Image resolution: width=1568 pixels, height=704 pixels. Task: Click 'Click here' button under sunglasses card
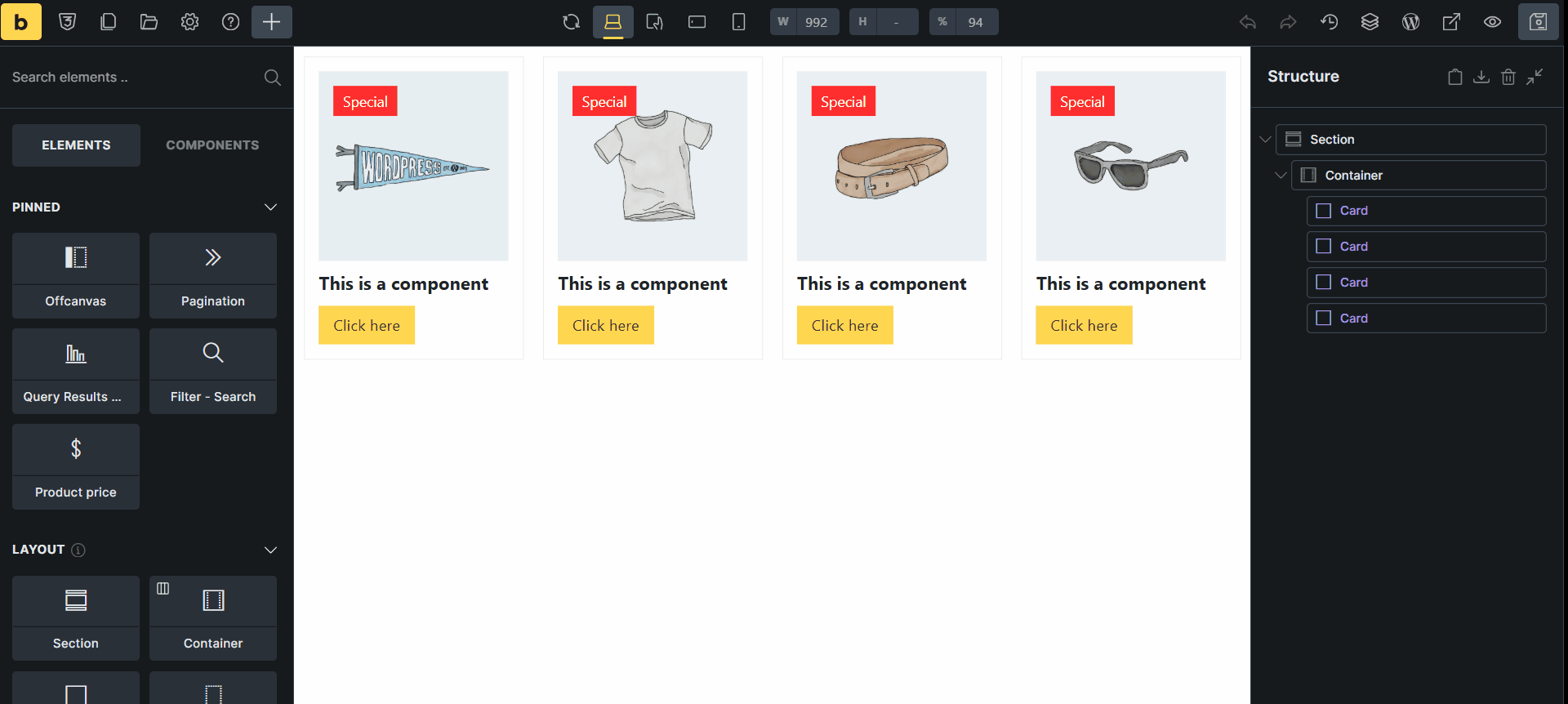(1084, 325)
